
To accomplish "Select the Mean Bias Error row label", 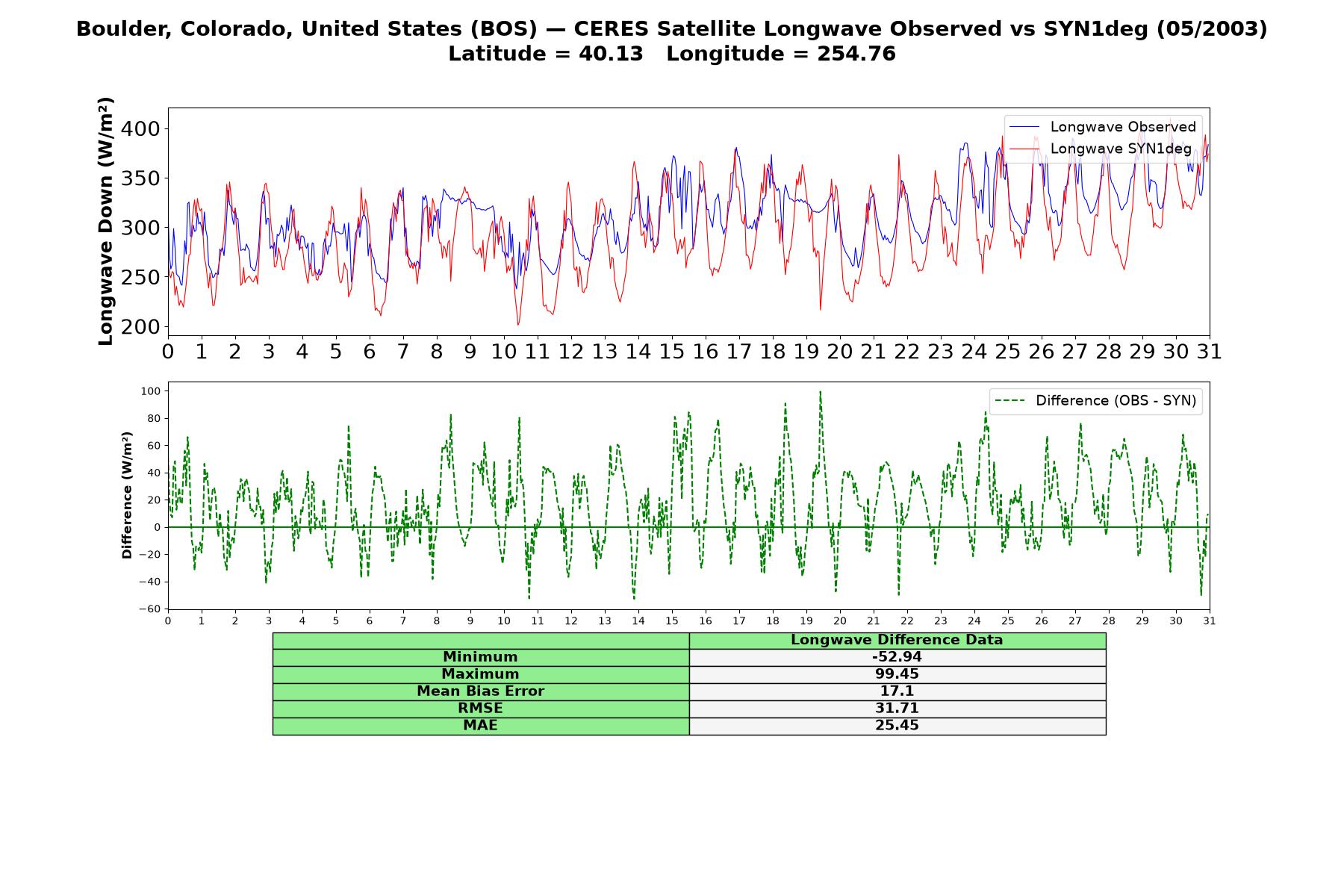I will point(480,691).
